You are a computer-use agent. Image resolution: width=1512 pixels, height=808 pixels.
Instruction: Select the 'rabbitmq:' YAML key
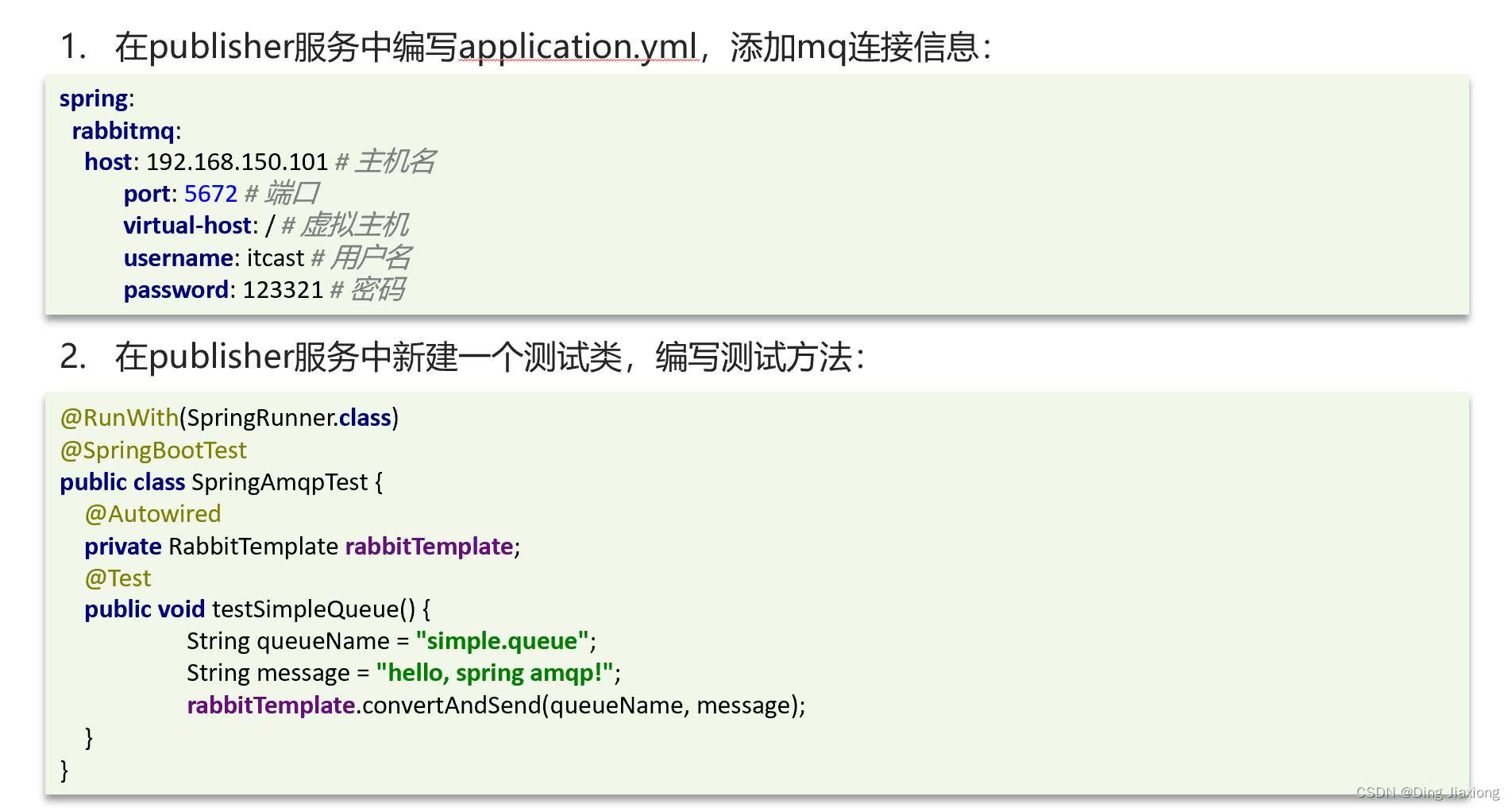[126, 130]
